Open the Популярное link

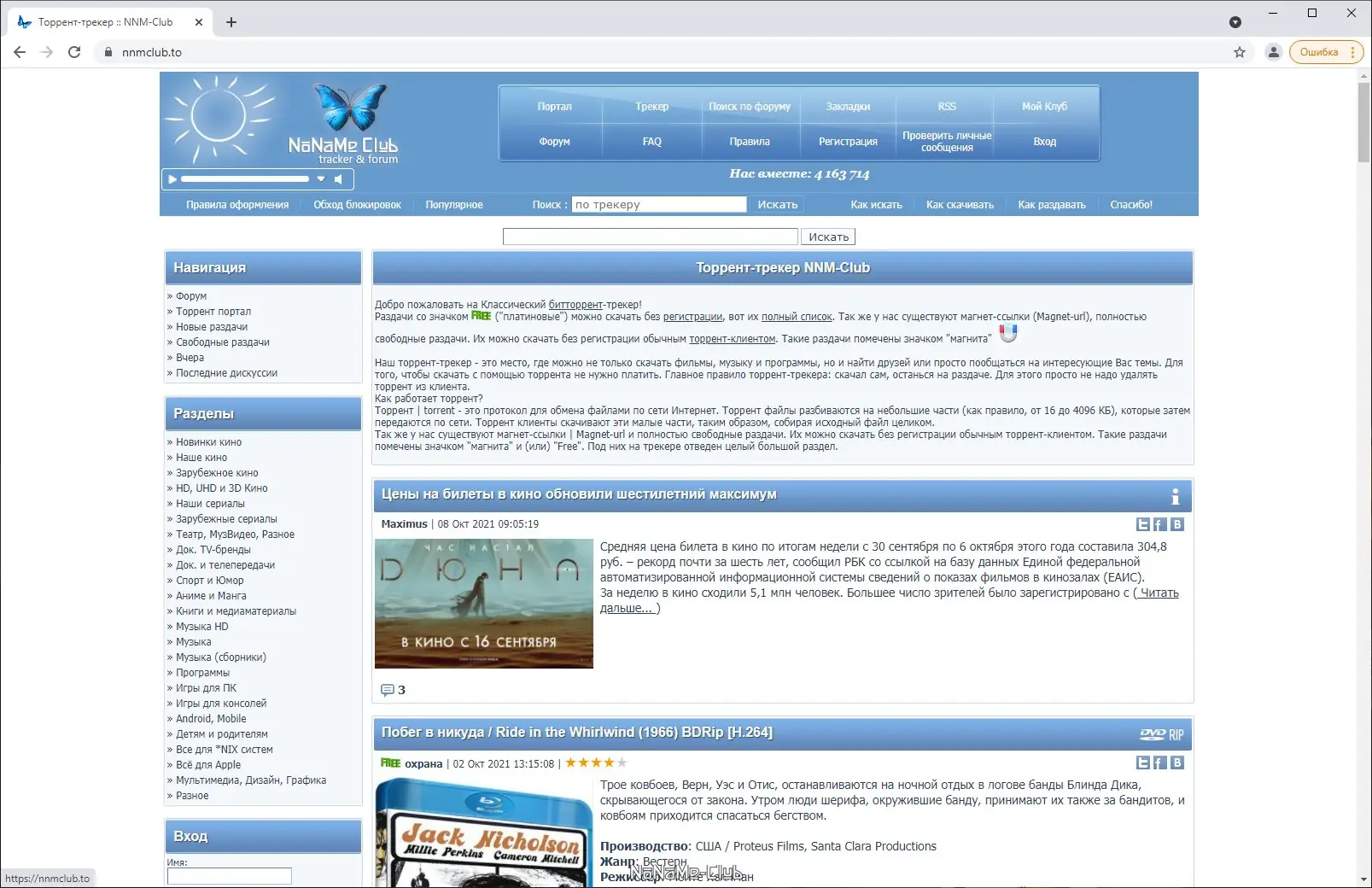[454, 205]
